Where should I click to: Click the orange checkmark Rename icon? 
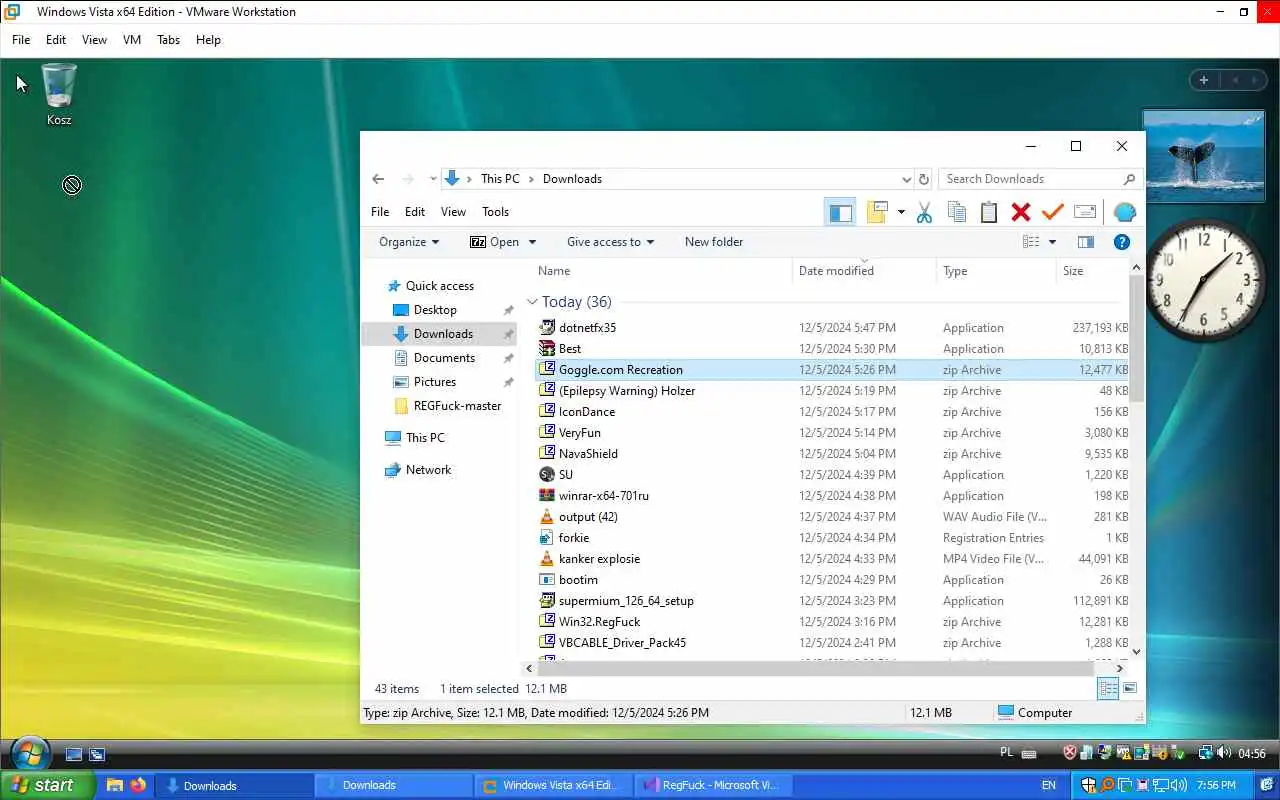(x=1052, y=212)
